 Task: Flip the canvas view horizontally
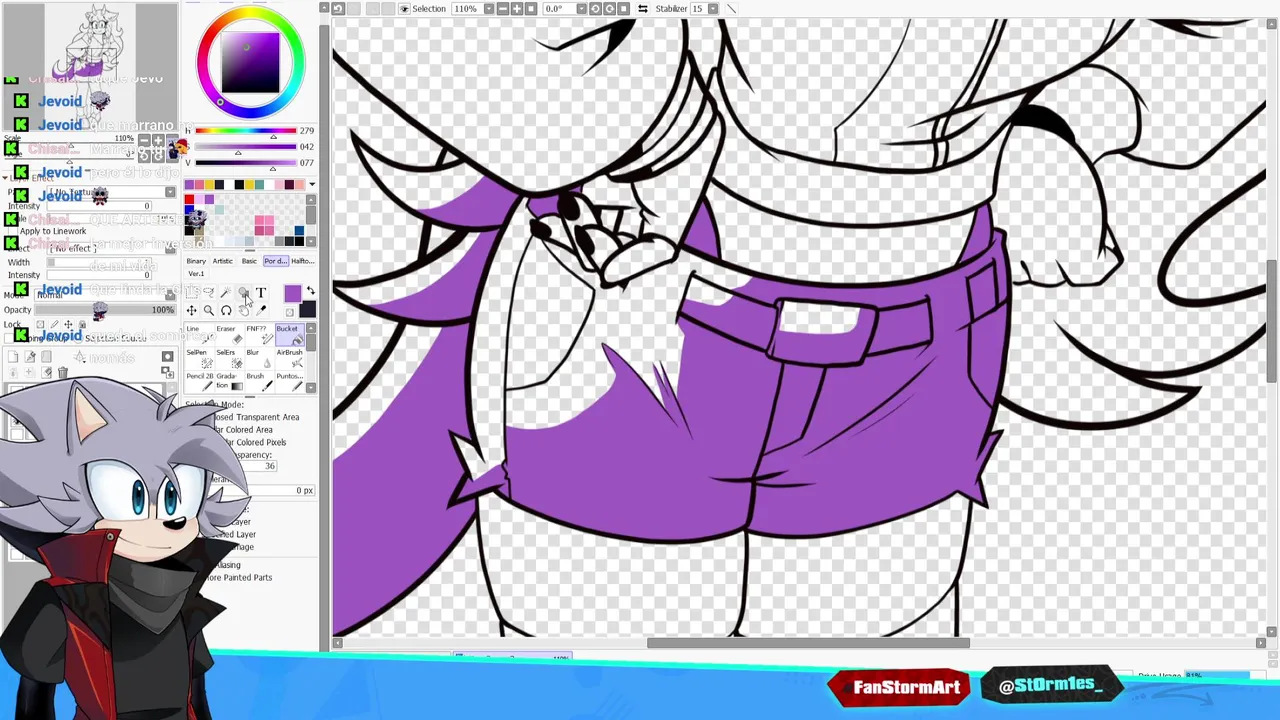[643, 8]
